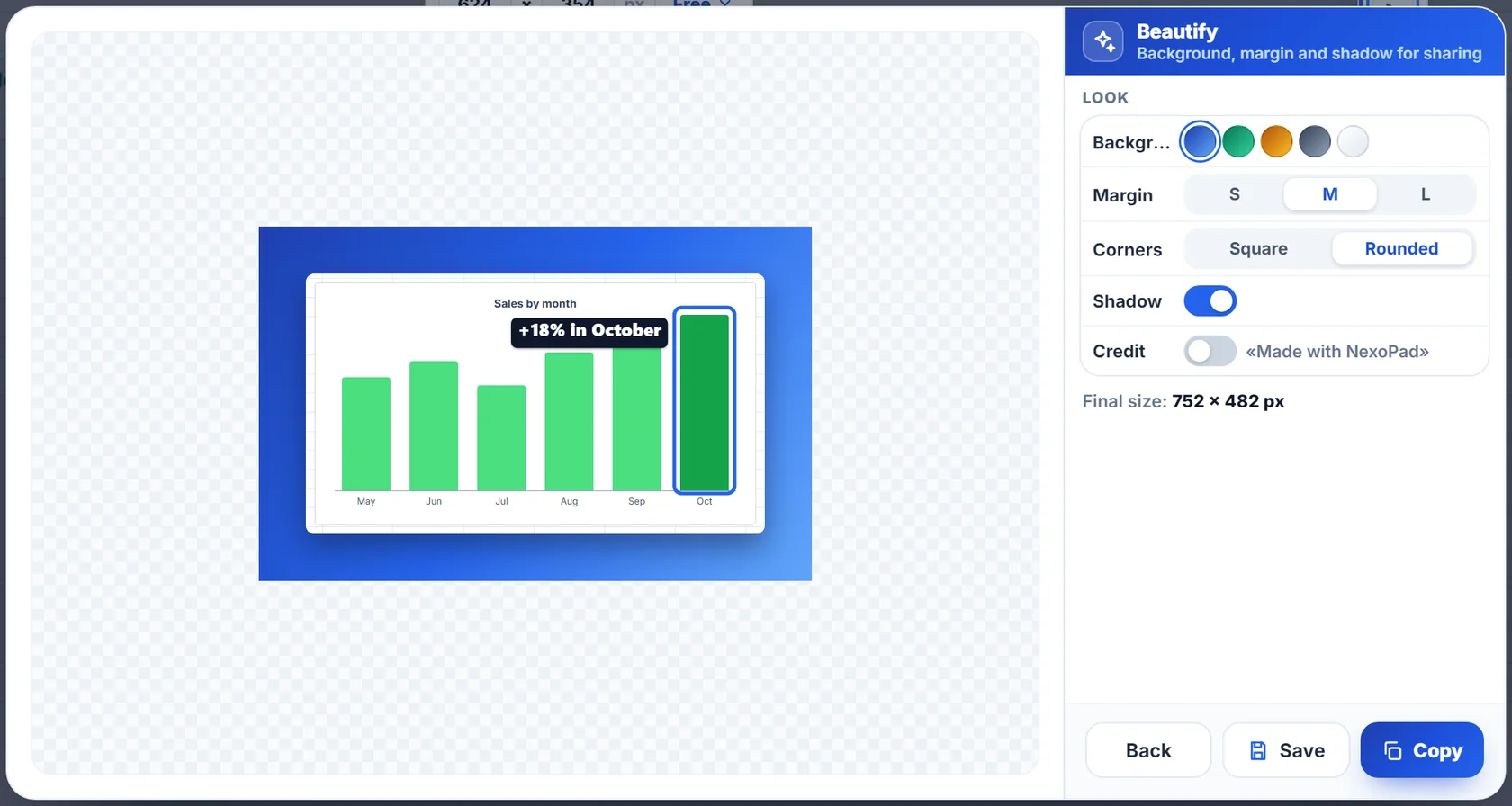Screen dimensions: 1512x806
Task: Choose Square corners
Action: [x=1258, y=249]
